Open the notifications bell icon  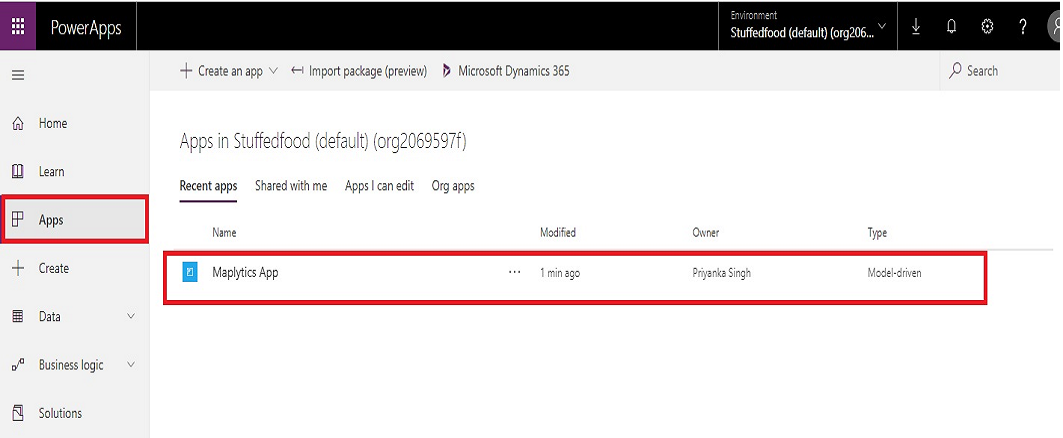(x=952, y=26)
